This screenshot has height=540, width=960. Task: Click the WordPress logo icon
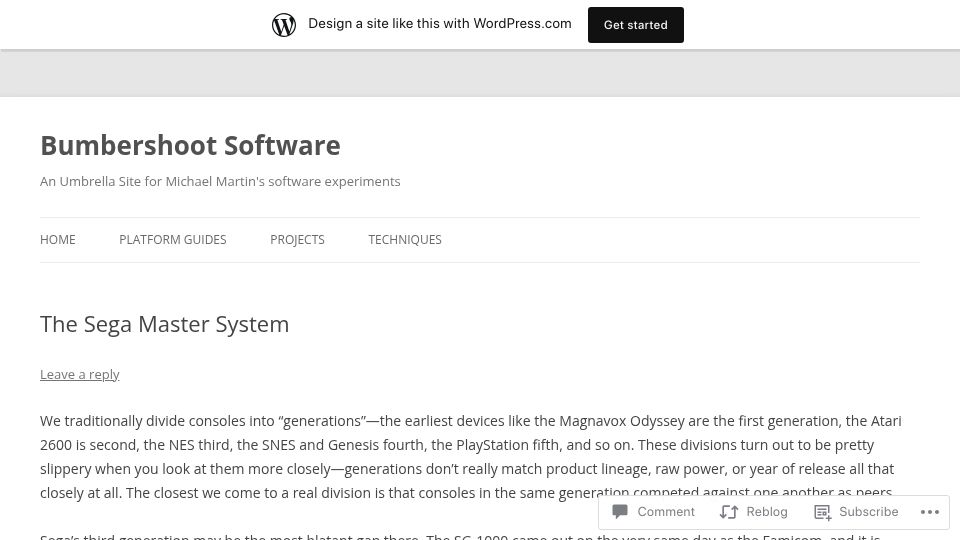(283, 25)
